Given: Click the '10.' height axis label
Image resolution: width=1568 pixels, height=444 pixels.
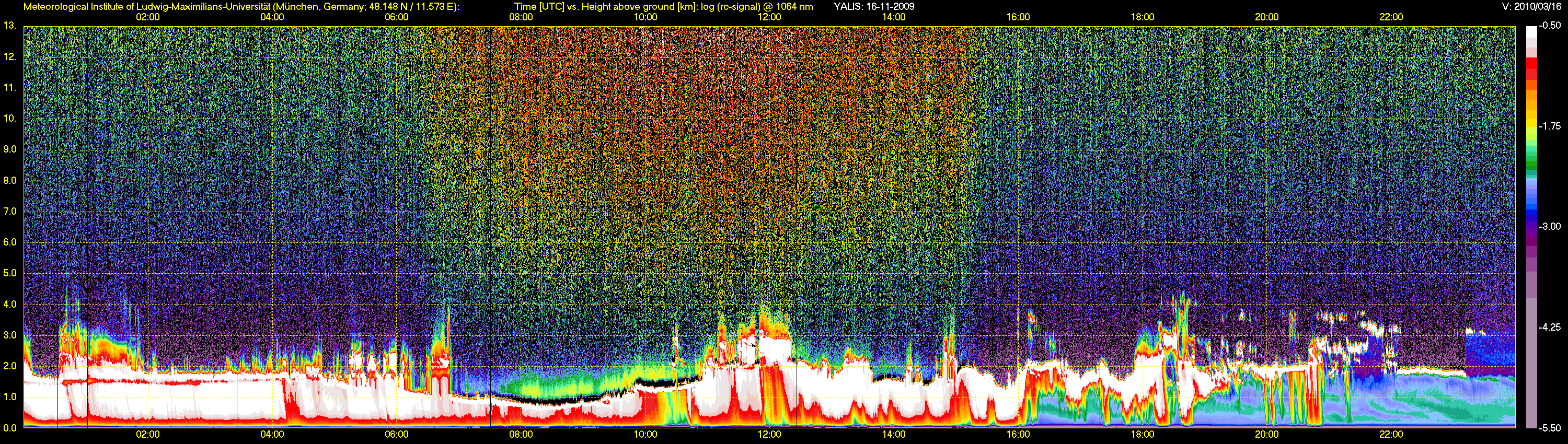Looking at the screenshot, I should pyautogui.click(x=9, y=118).
